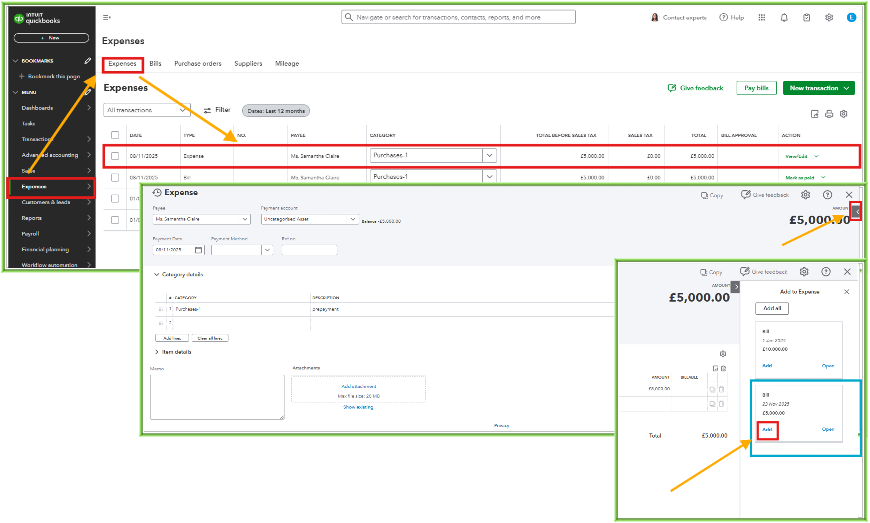Open the notifications bell
Viewport: 870px width, 523px height.
784,17
